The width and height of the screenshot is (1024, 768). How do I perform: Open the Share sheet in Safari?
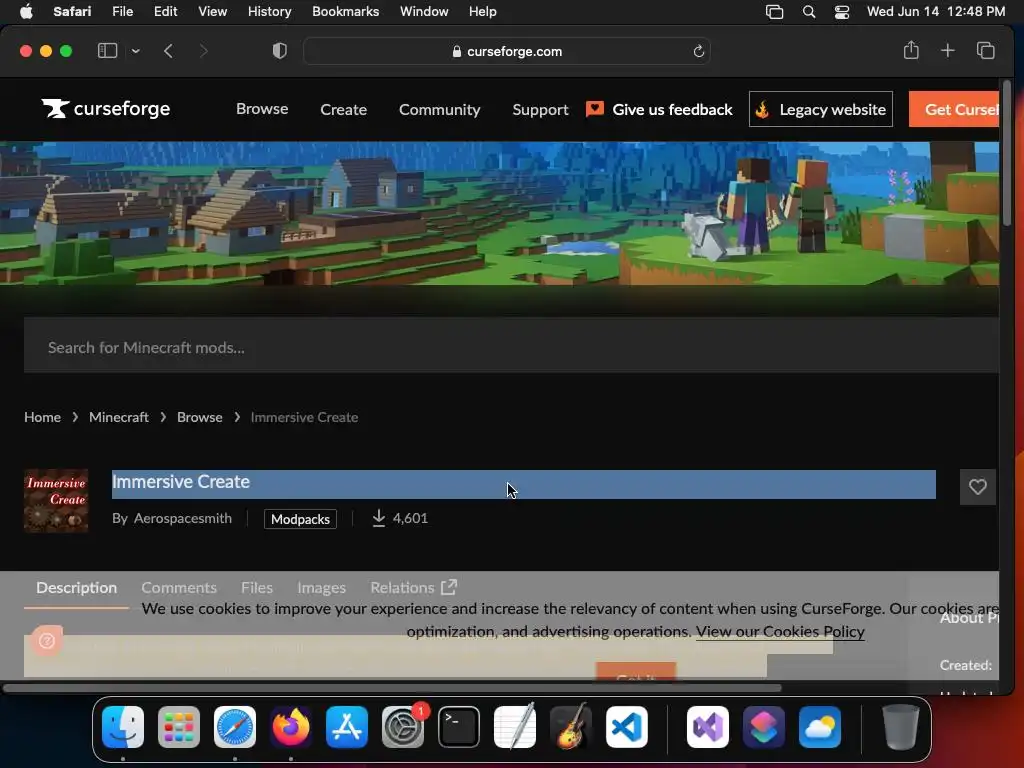click(911, 50)
